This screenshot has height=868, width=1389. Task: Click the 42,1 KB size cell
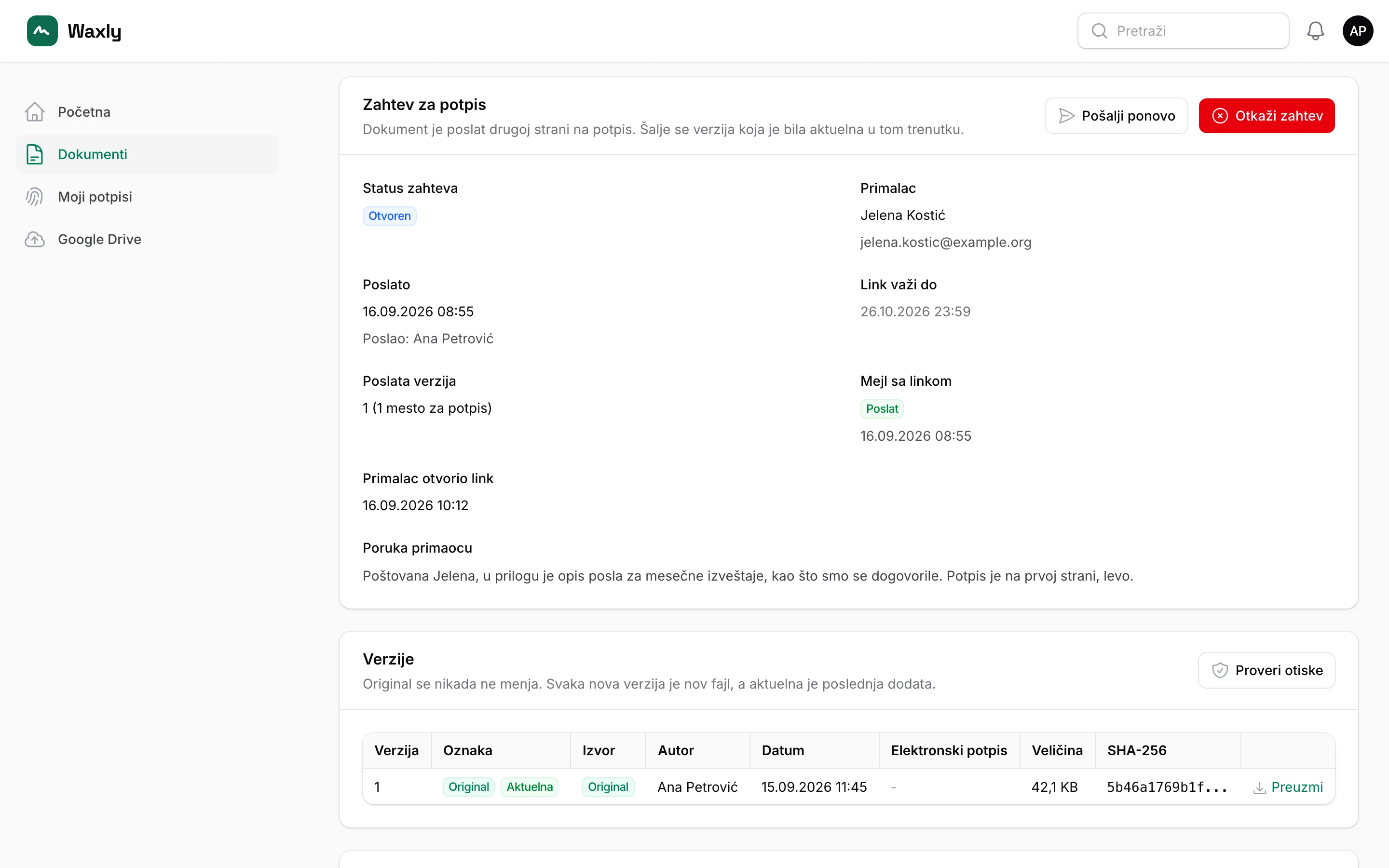pyautogui.click(x=1054, y=787)
